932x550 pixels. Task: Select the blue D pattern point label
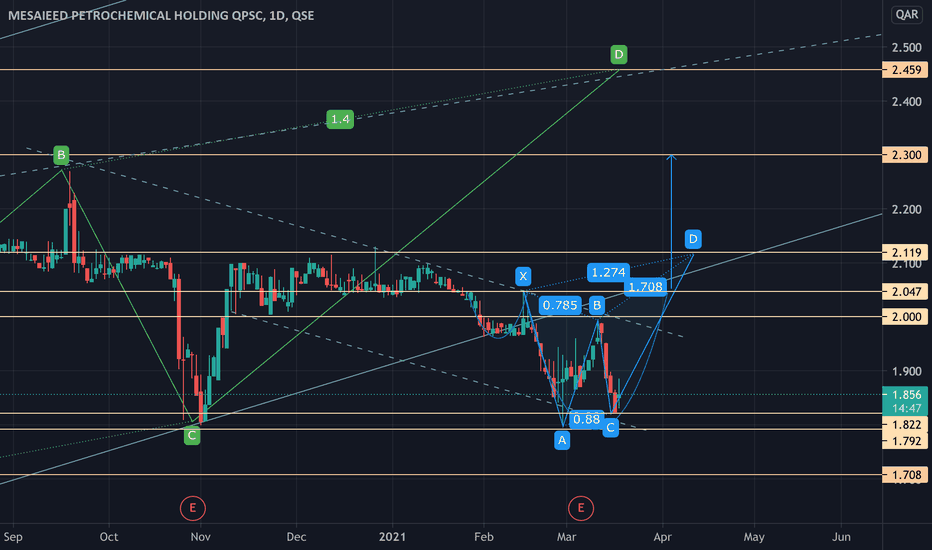point(693,239)
